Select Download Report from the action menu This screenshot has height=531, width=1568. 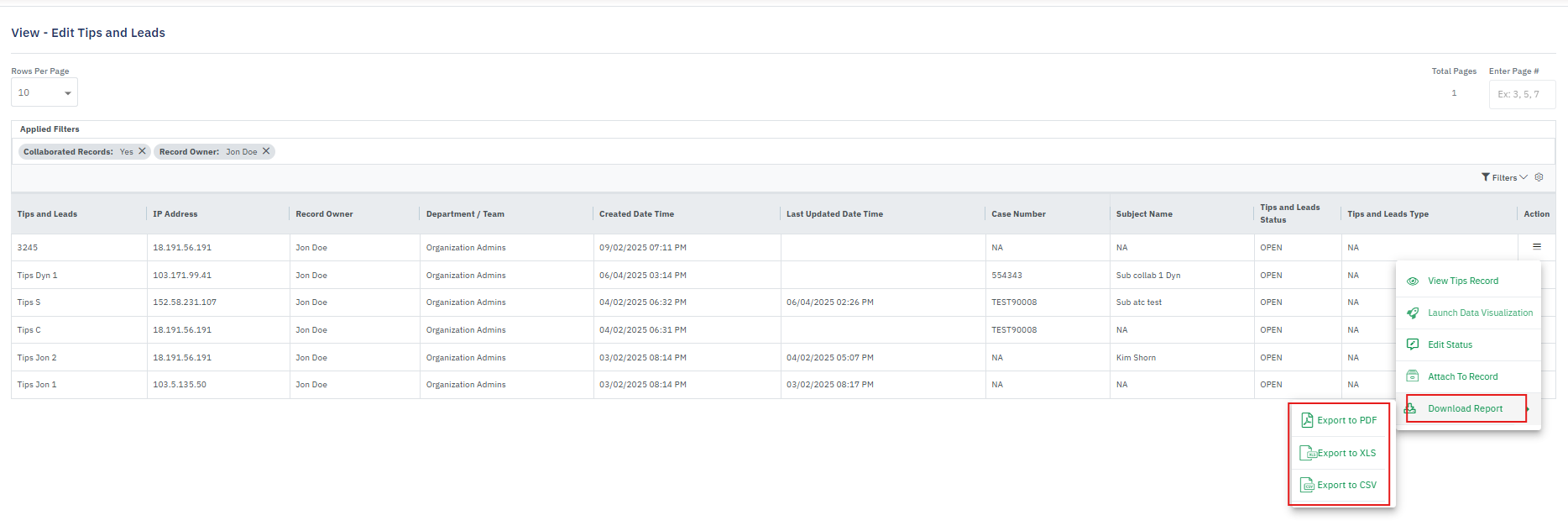[1465, 408]
